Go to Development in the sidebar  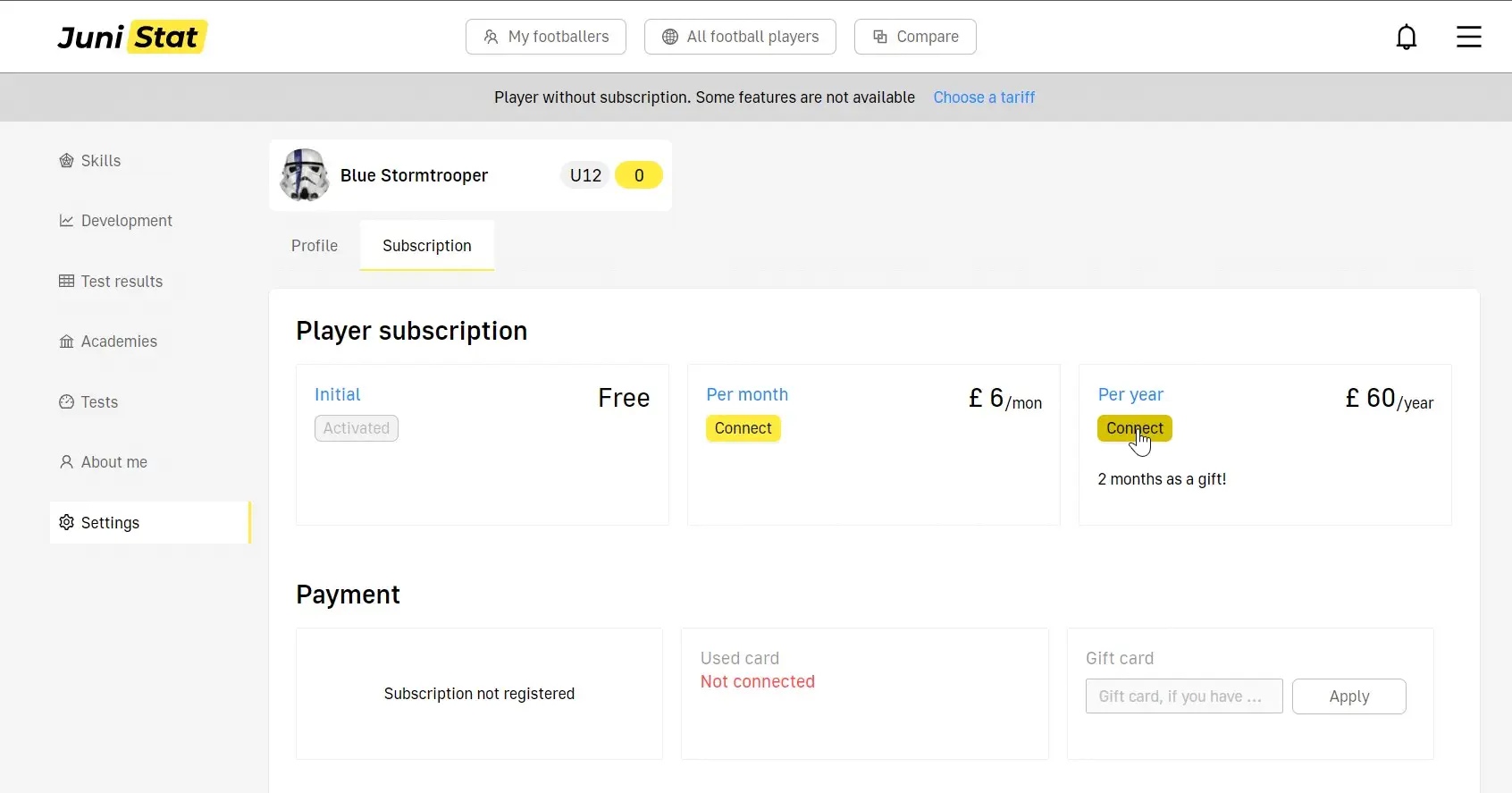126,221
